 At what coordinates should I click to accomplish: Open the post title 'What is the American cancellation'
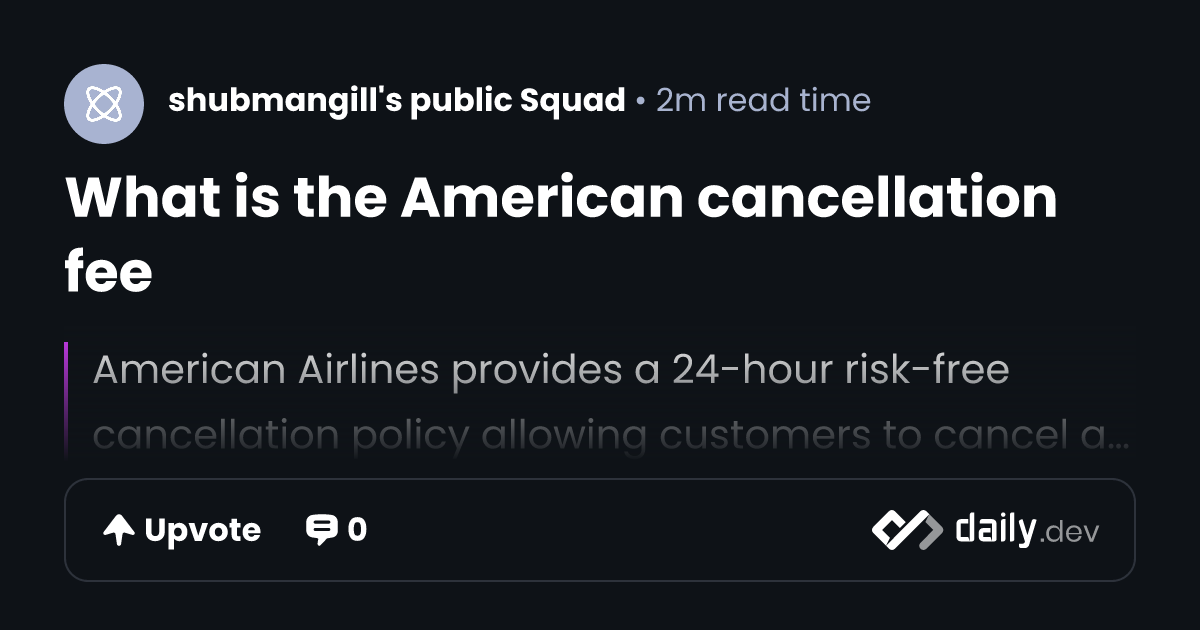[x=561, y=198]
